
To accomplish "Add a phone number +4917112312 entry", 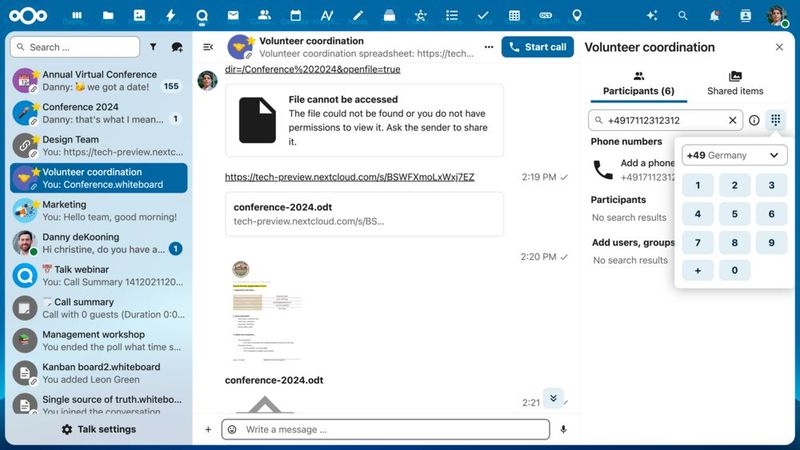I will click(633, 170).
